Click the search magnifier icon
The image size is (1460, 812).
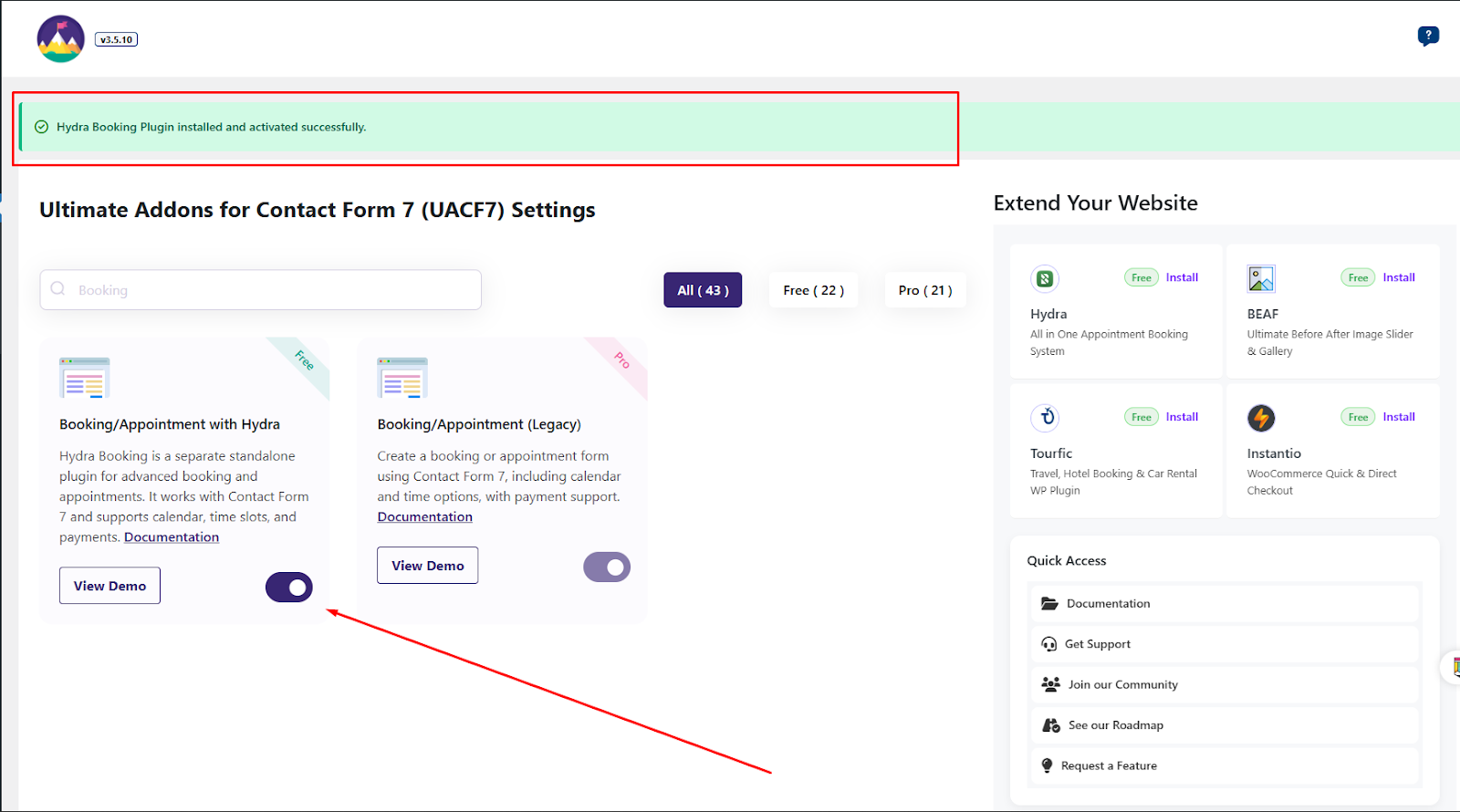pyautogui.click(x=58, y=288)
